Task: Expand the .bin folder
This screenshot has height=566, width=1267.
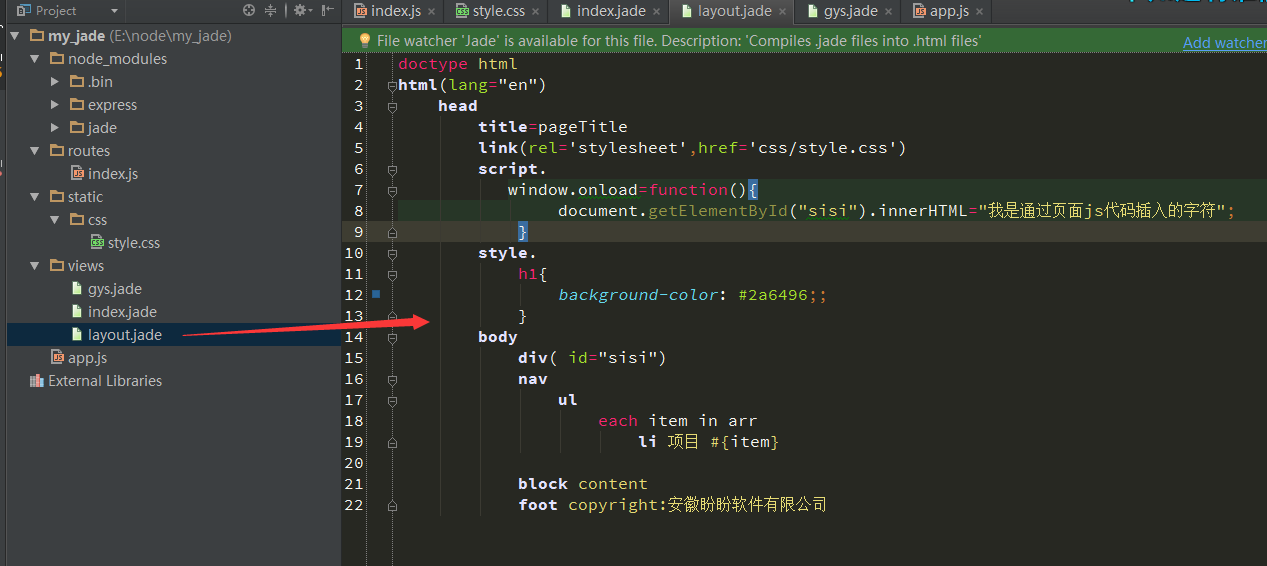Action: click(55, 82)
